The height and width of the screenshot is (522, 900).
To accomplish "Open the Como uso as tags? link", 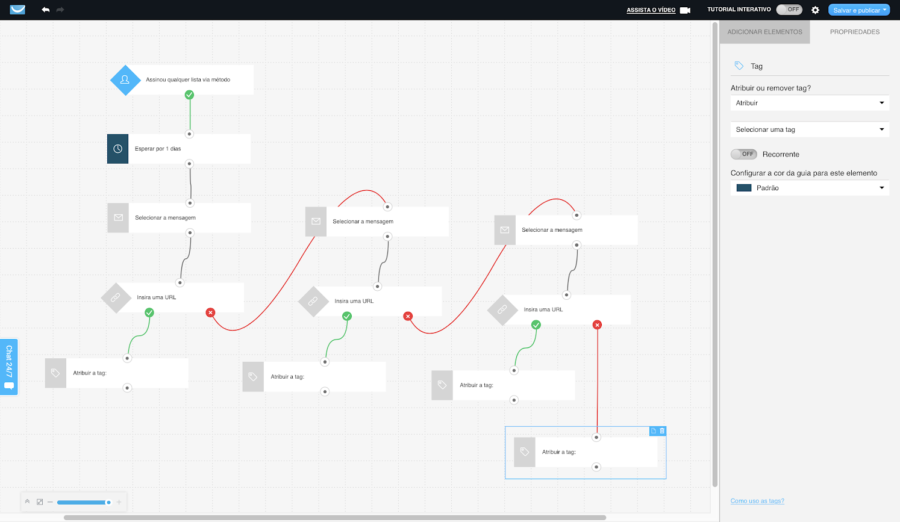I will 757,501.
